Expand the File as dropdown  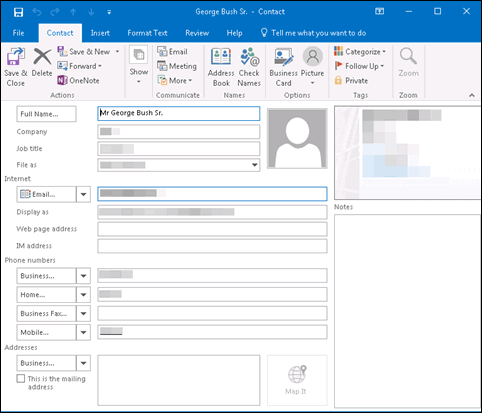255,165
